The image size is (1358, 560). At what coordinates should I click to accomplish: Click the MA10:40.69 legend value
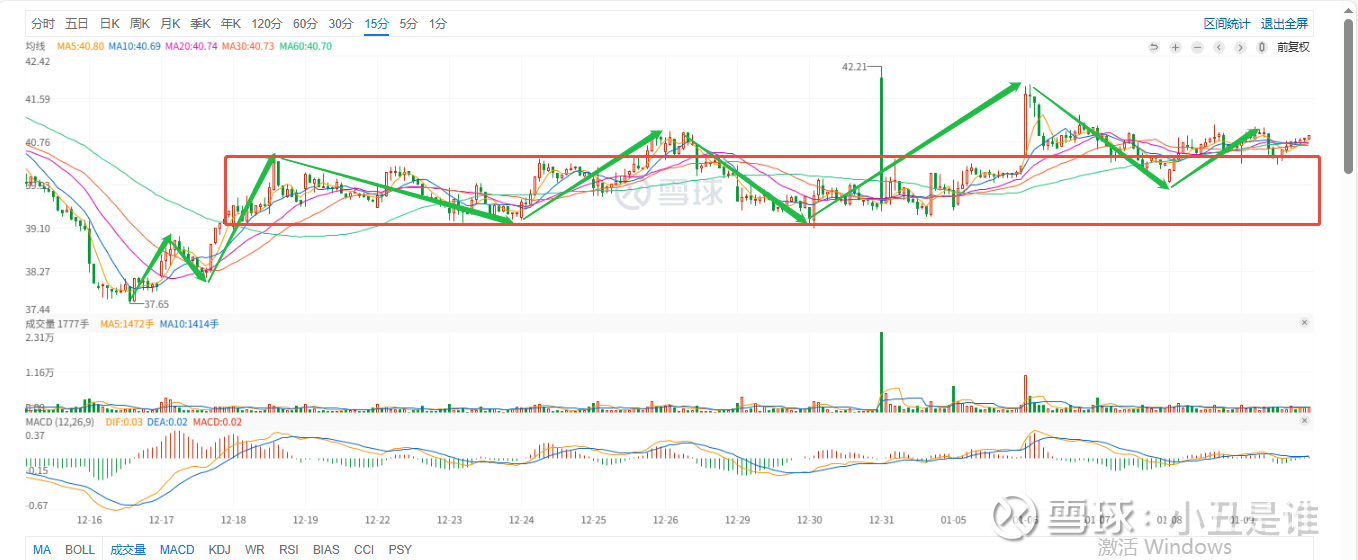(x=134, y=47)
